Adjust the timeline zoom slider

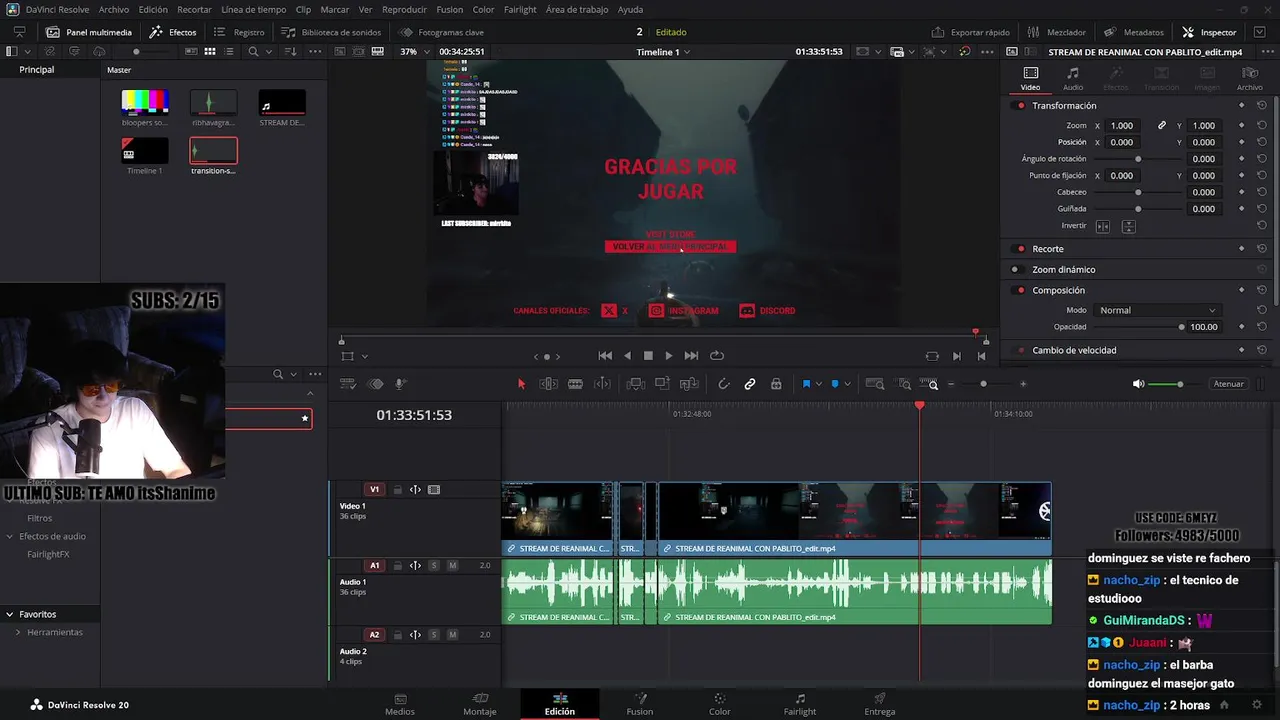[984, 384]
